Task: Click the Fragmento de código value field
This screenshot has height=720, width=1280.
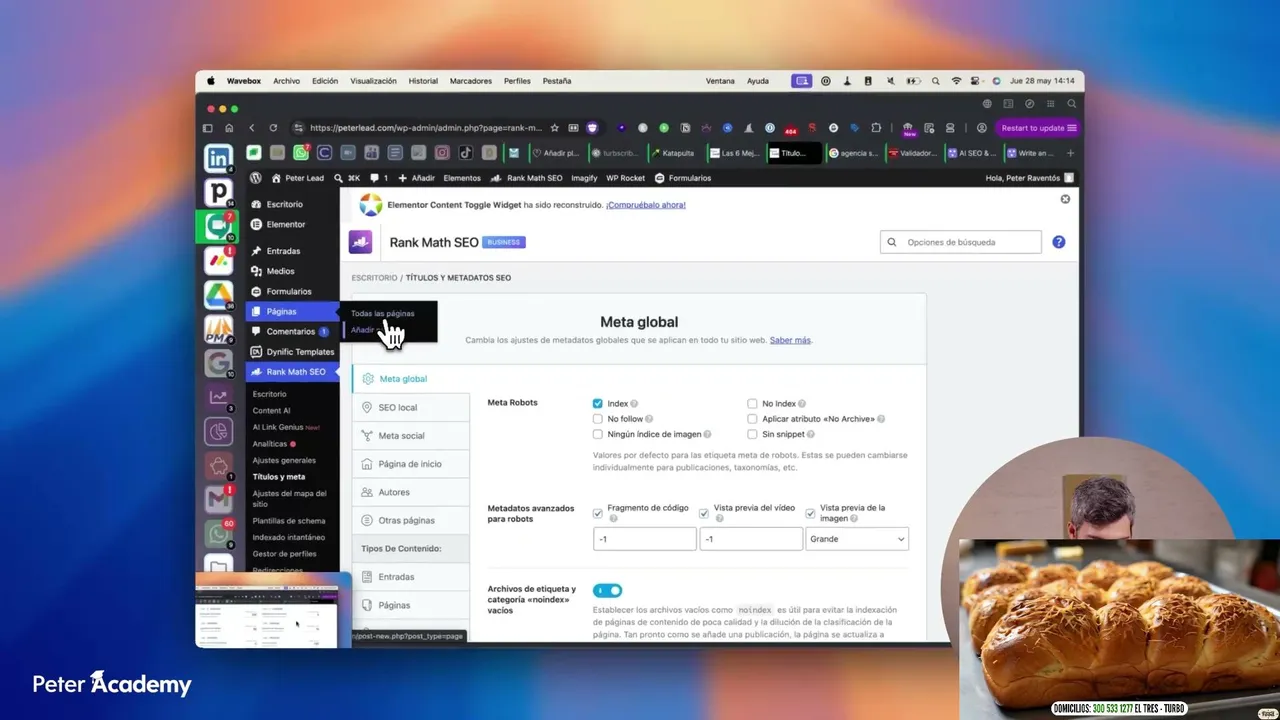Action: click(644, 539)
